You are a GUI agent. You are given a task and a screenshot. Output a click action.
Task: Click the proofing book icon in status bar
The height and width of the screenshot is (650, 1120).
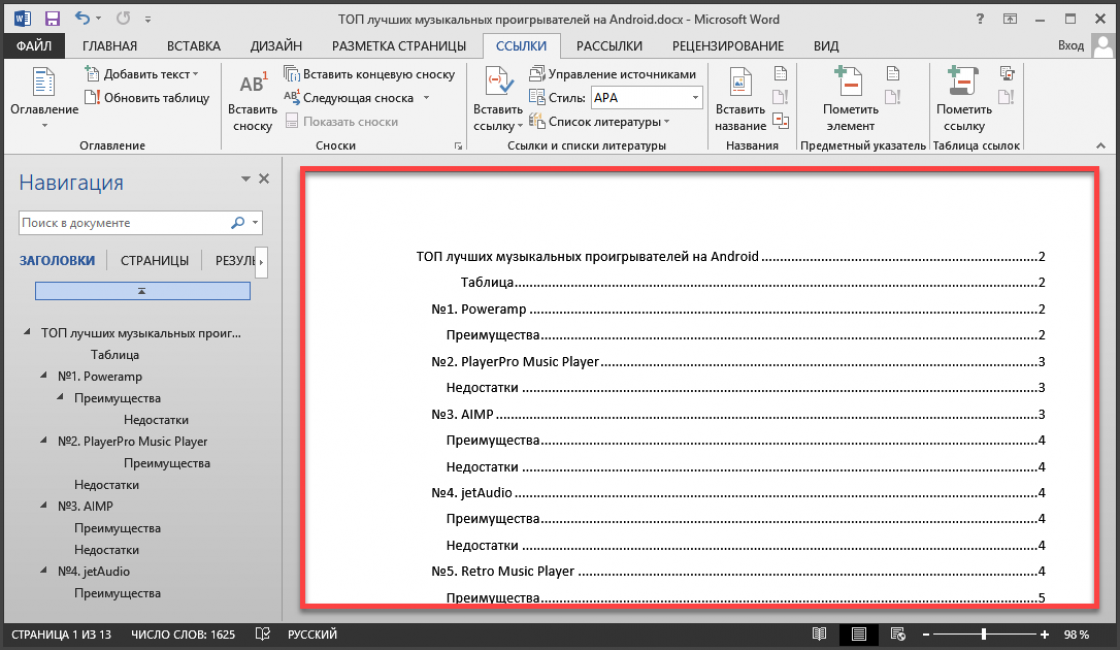point(263,634)
